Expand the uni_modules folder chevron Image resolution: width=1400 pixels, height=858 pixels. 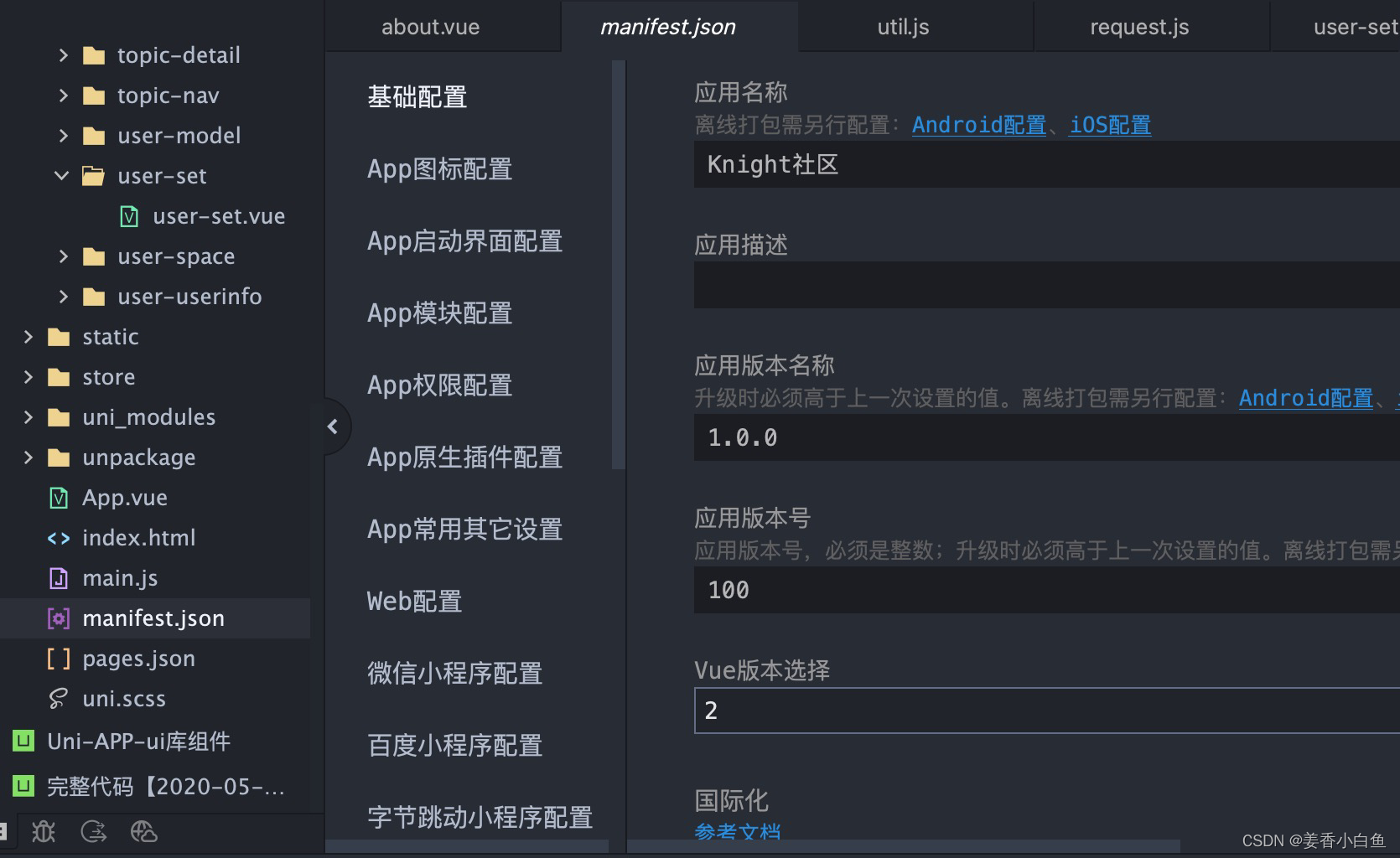(28, 417)
